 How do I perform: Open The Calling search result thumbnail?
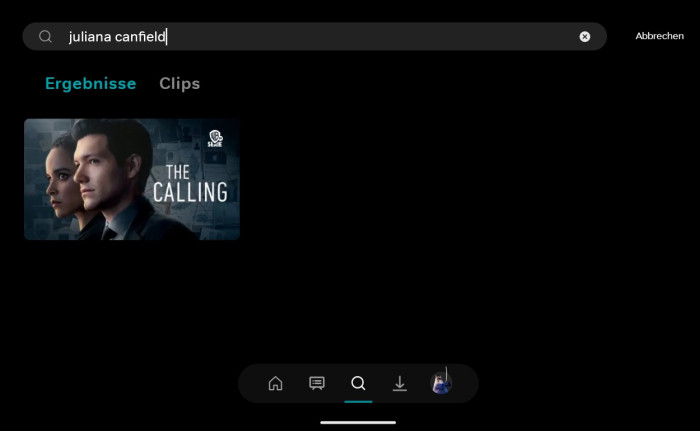point(132,179)
